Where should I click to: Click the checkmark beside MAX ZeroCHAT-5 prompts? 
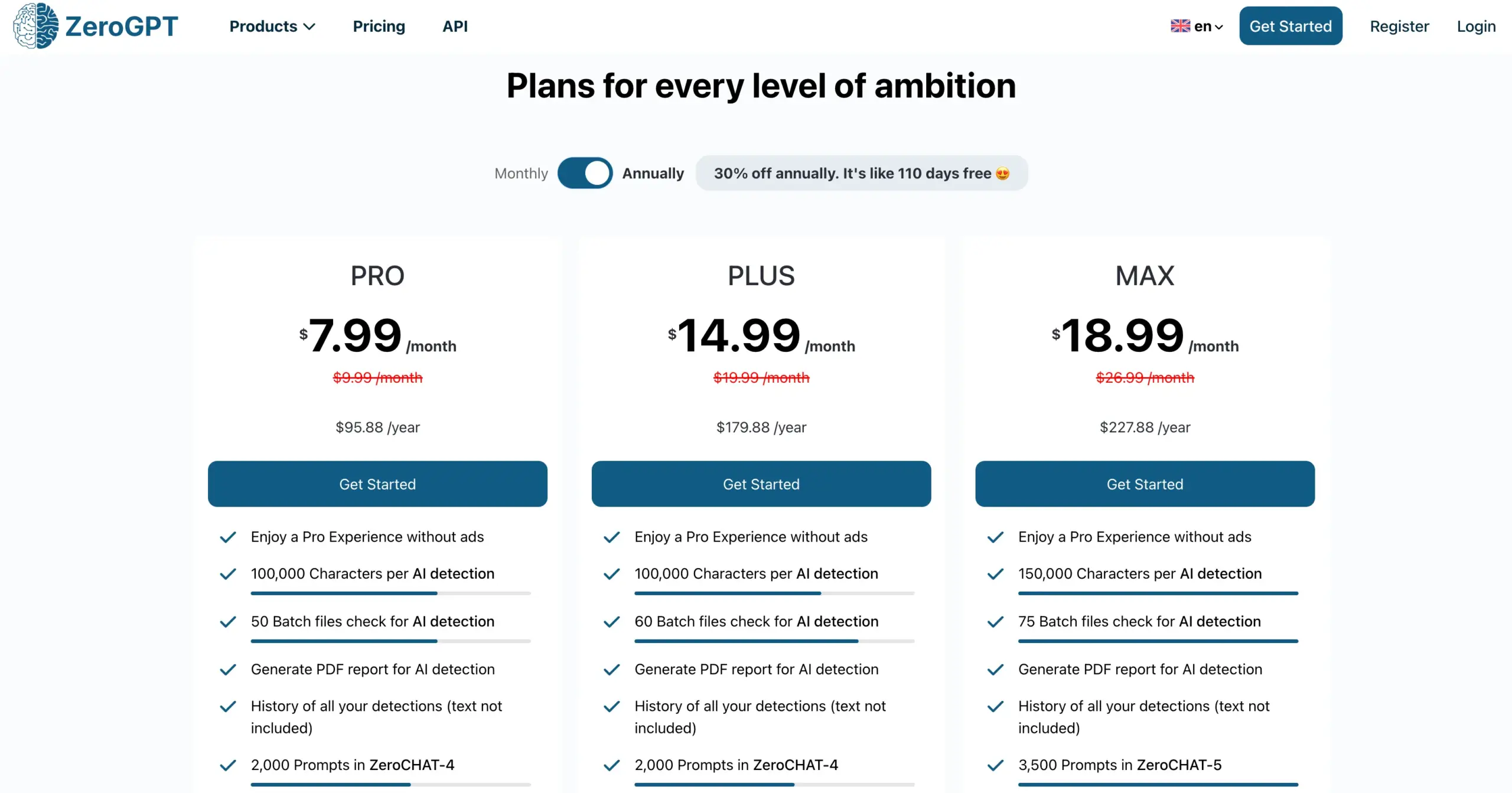click(x=995, y=766)
